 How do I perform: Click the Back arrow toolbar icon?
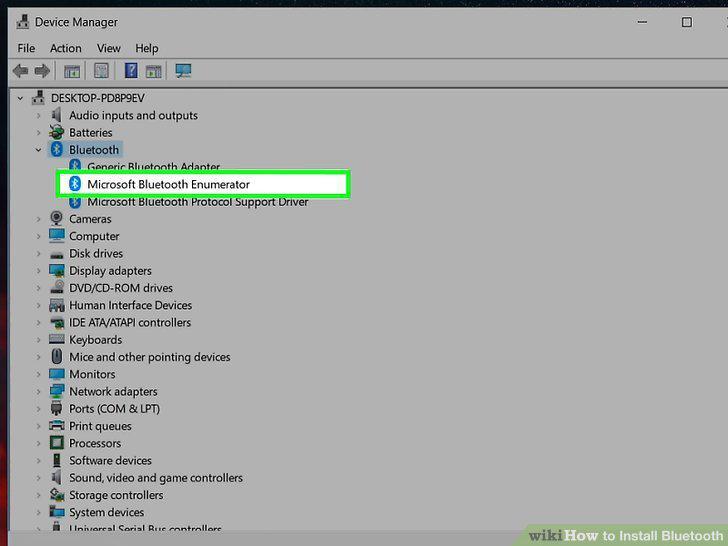[20, 71]
